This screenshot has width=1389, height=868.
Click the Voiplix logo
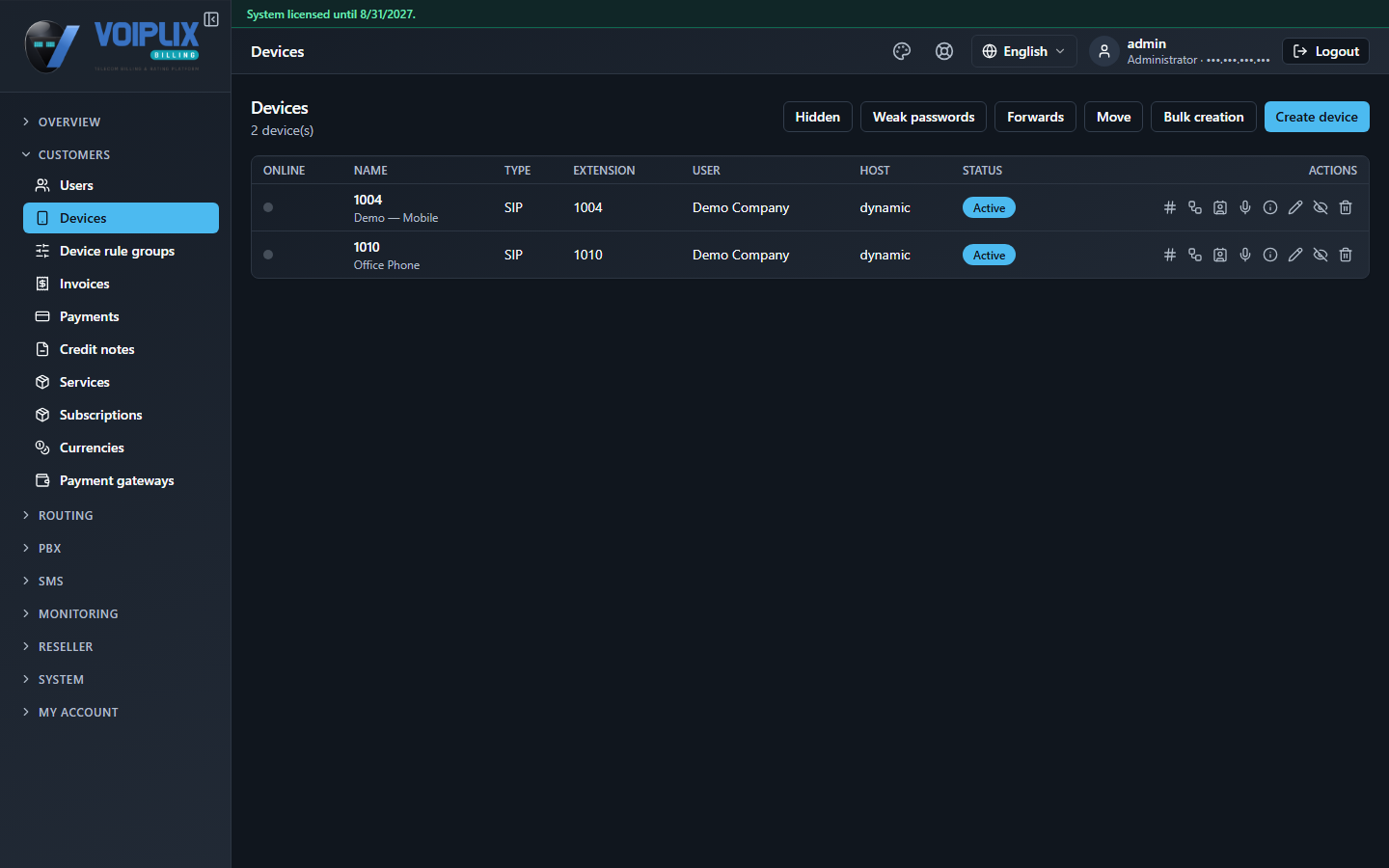(112, 45)
